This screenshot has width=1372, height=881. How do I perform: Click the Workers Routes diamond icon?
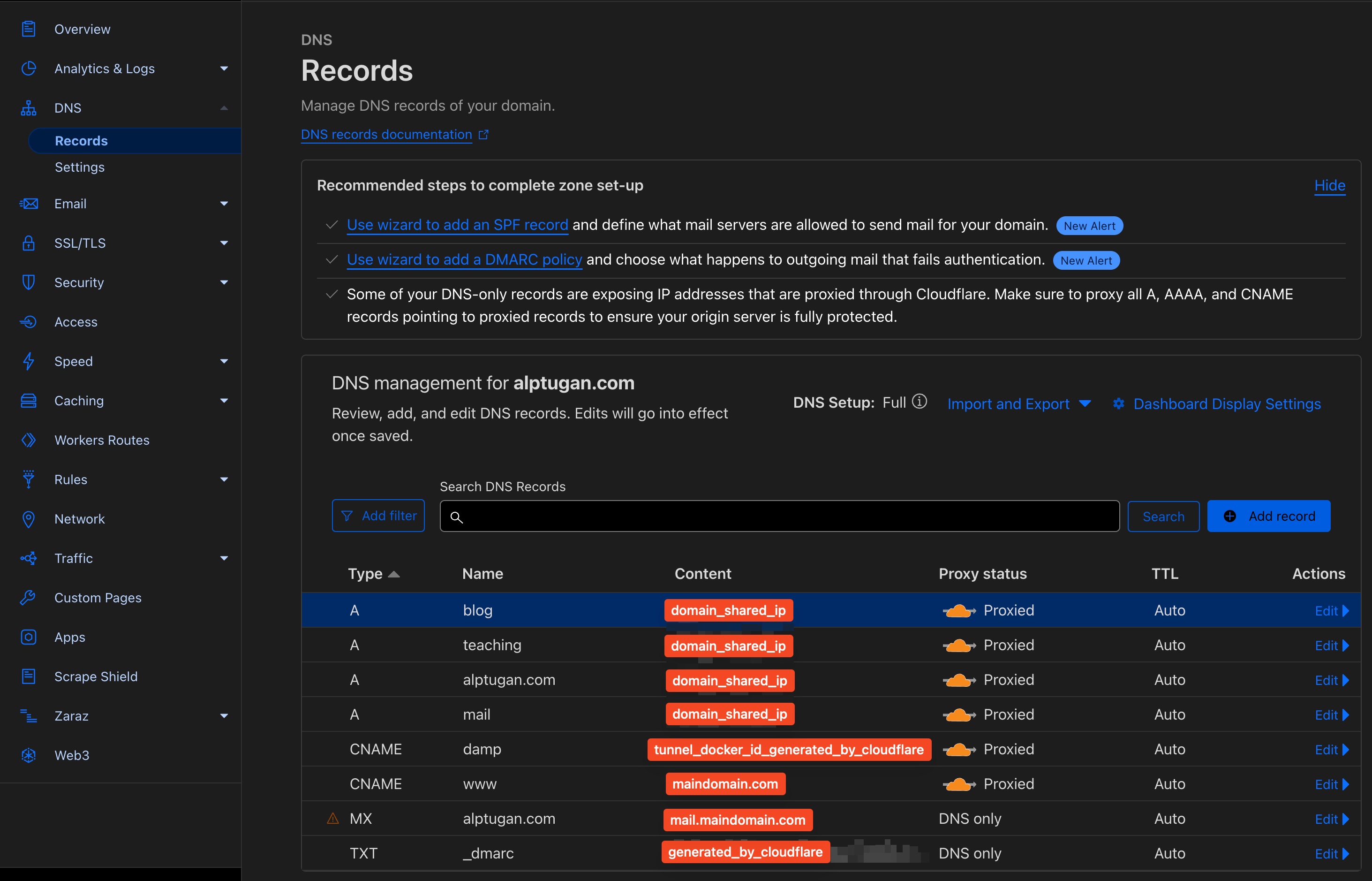click(x=29, y=440)
